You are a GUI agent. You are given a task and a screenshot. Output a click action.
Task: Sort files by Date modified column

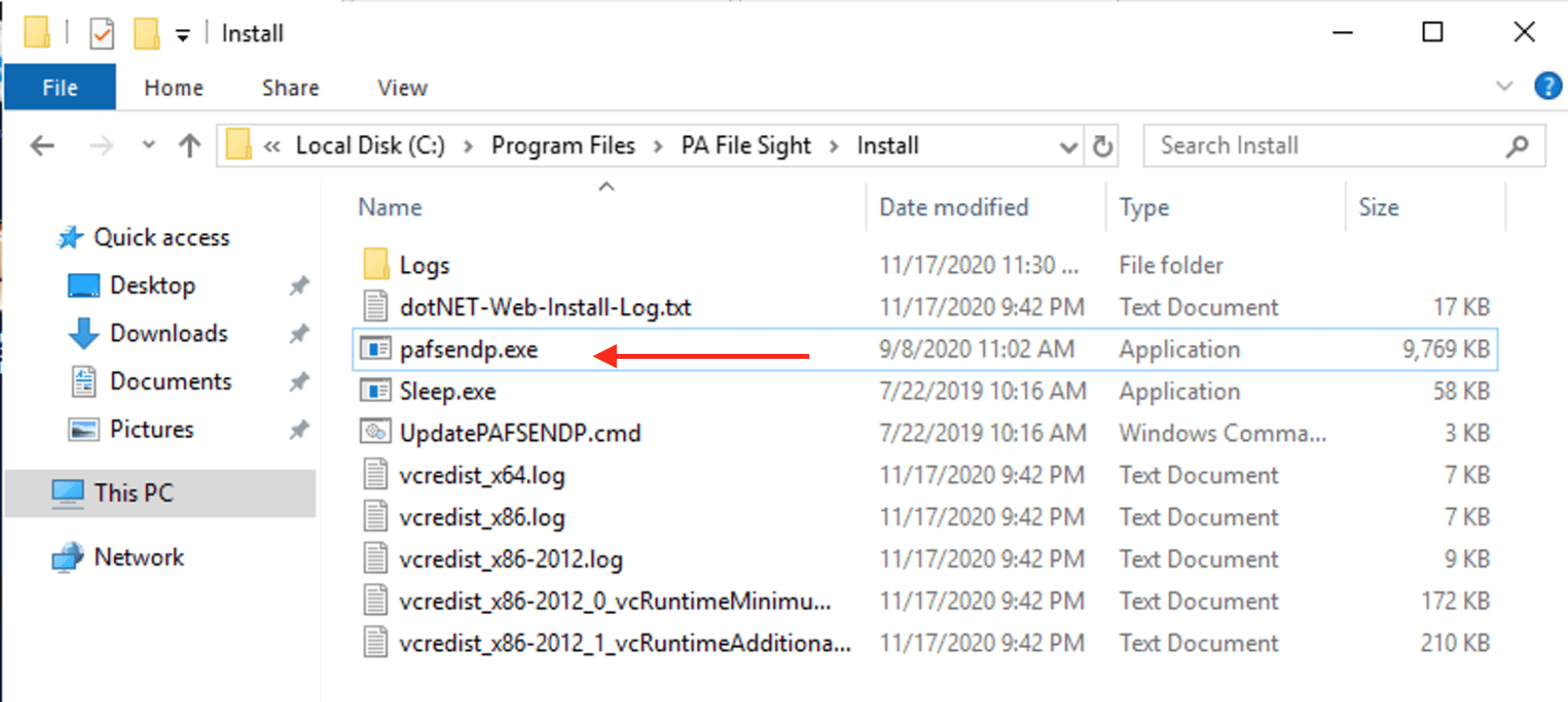953,207
